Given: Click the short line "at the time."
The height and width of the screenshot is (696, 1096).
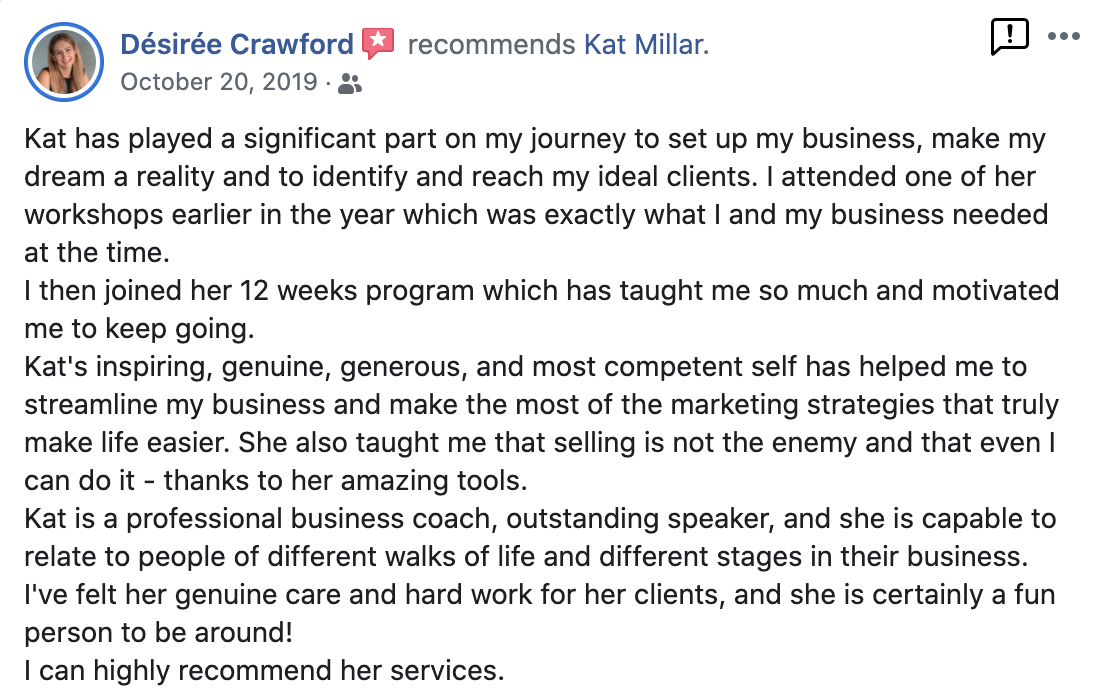Looking at the screenshot, I should tap(97, 252).
